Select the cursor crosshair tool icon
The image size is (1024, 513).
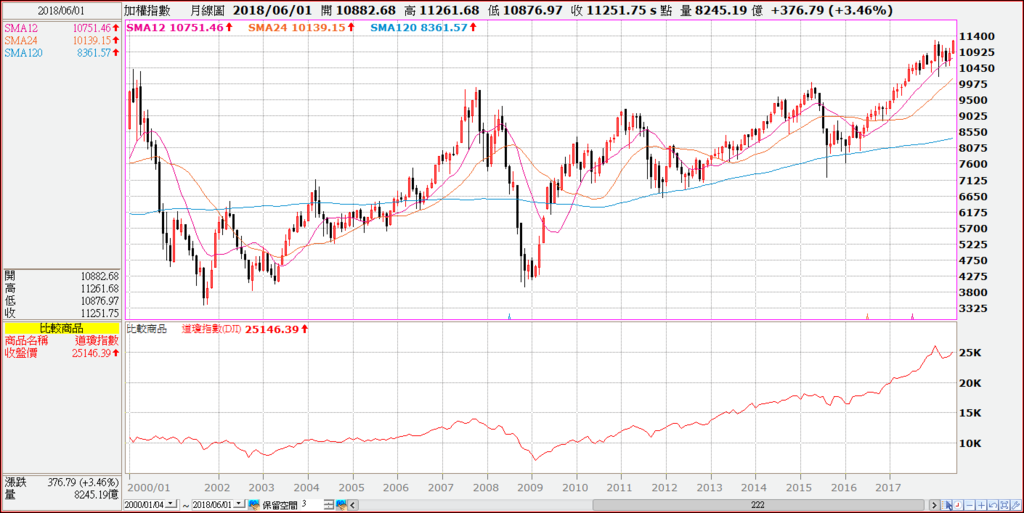pos(946,505)
